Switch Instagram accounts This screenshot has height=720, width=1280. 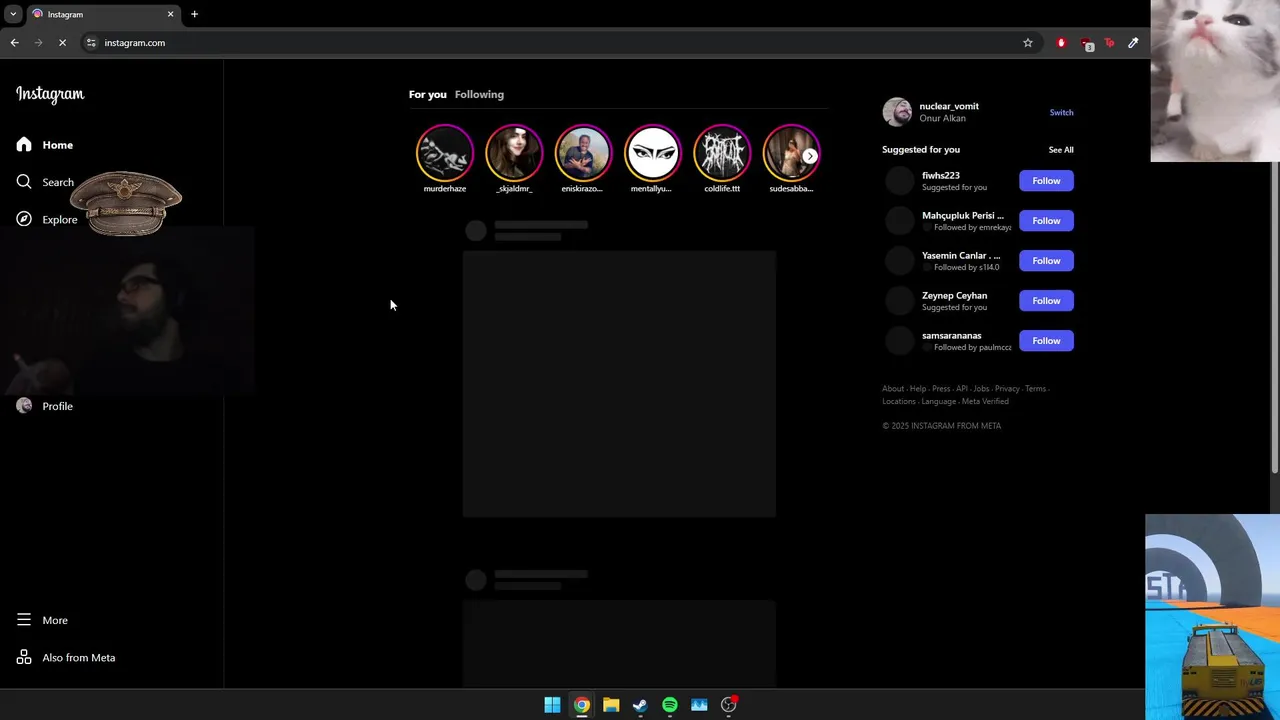(1061, 112)
